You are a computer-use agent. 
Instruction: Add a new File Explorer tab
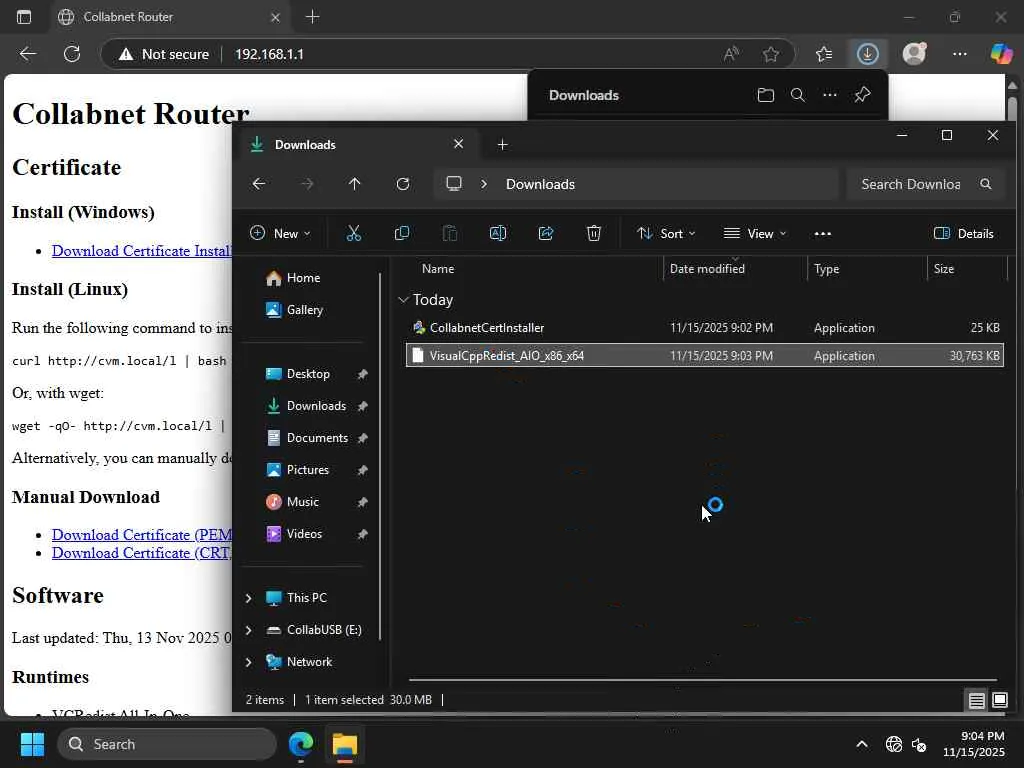[502, 145]
